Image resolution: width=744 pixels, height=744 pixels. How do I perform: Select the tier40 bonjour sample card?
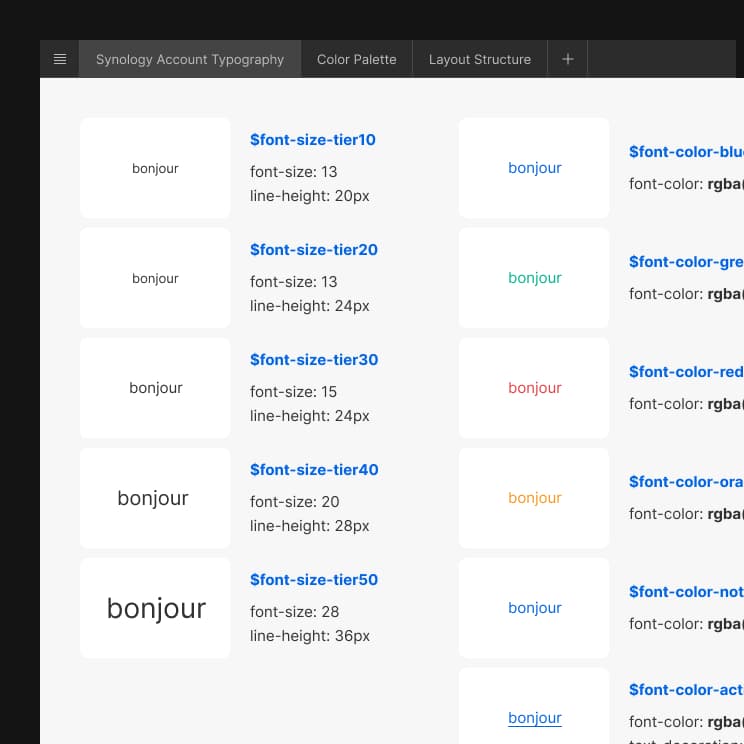click(x=155, y=498)
